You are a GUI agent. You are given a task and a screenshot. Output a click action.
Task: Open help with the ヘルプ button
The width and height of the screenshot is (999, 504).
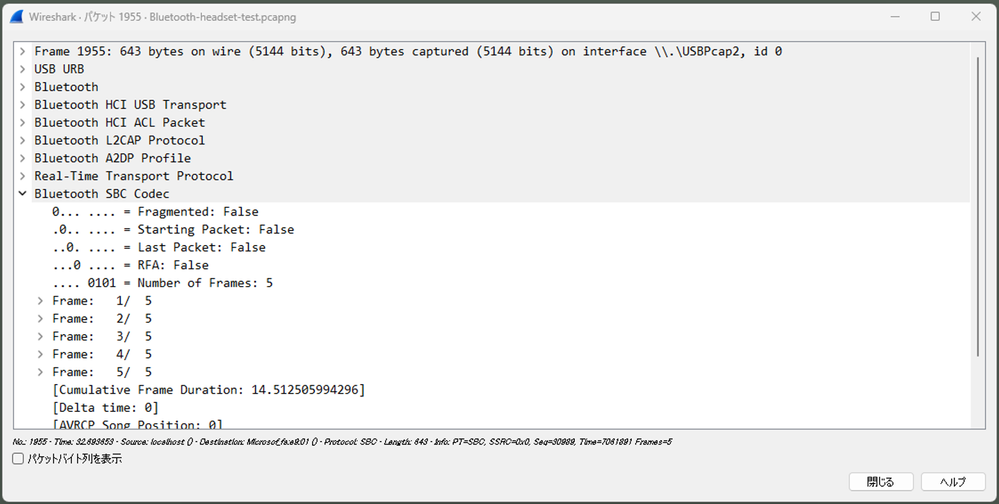[x=953, y=482]
